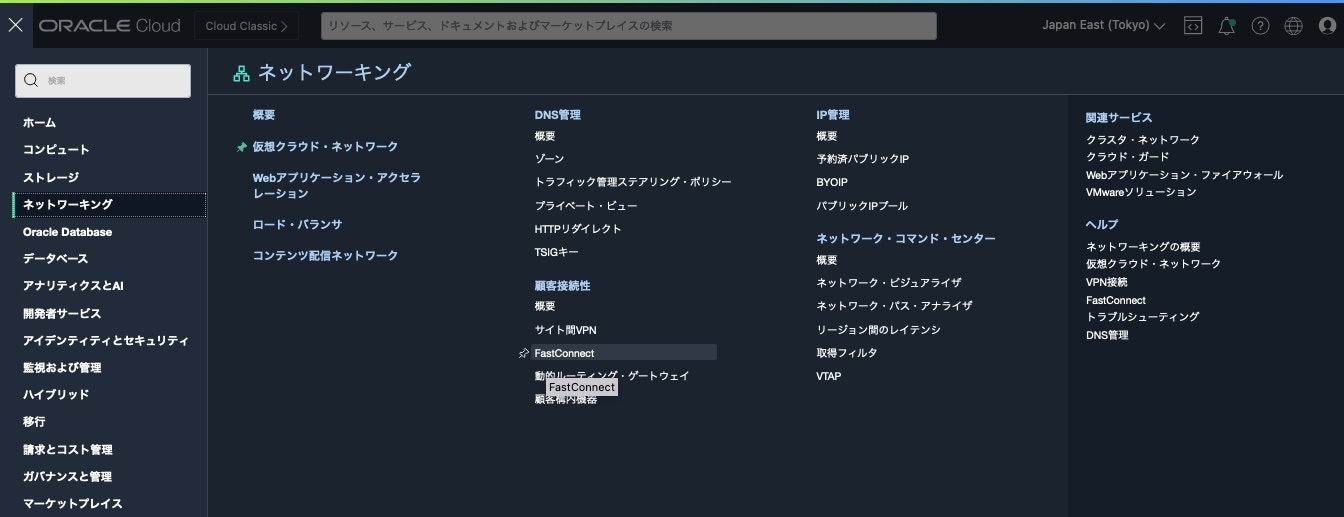The image size is (1344, 517).
Task: Click the ネットワーキング section network icon
Action: 241,73
